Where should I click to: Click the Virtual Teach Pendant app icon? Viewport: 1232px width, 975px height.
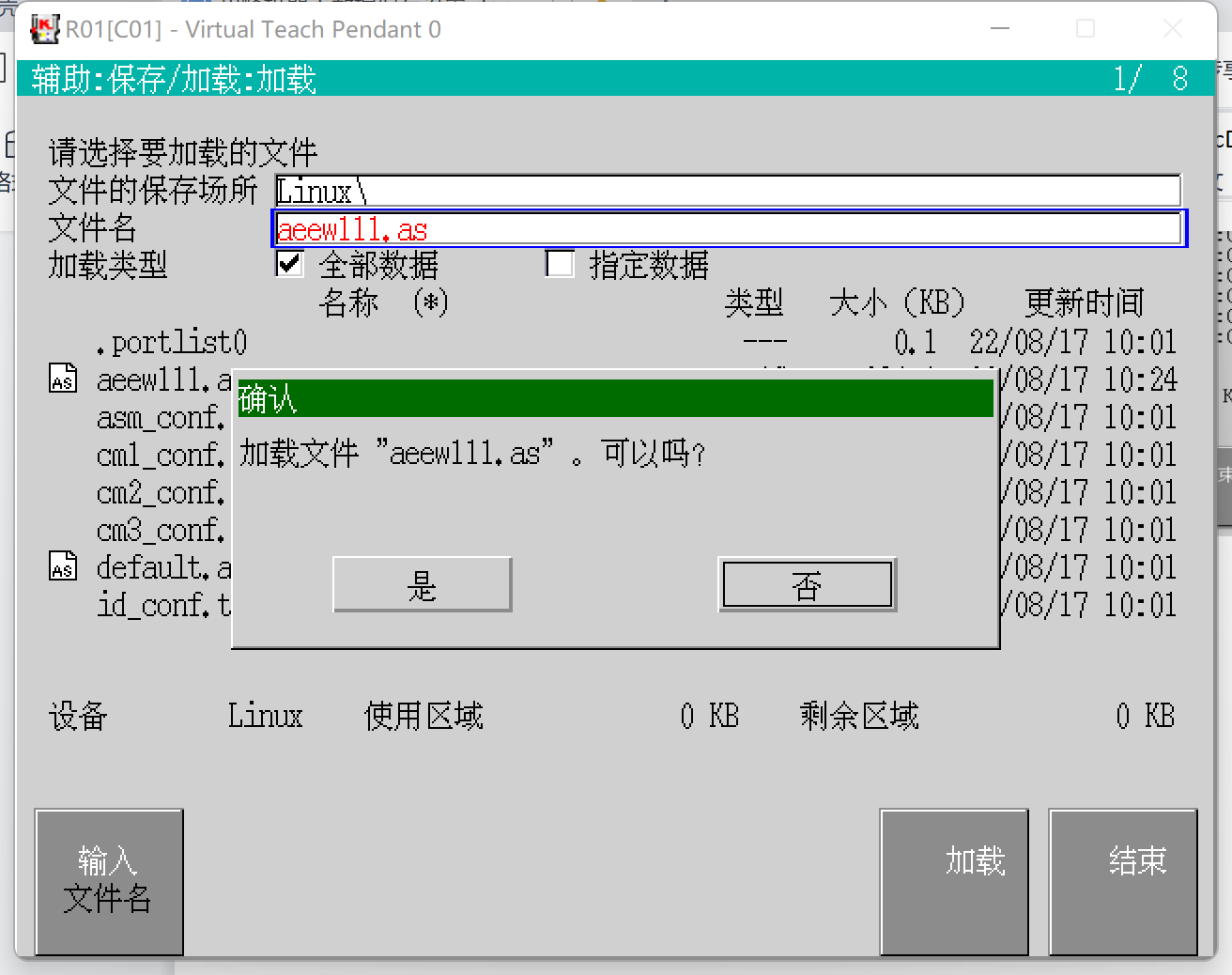[x=44, y=29]
